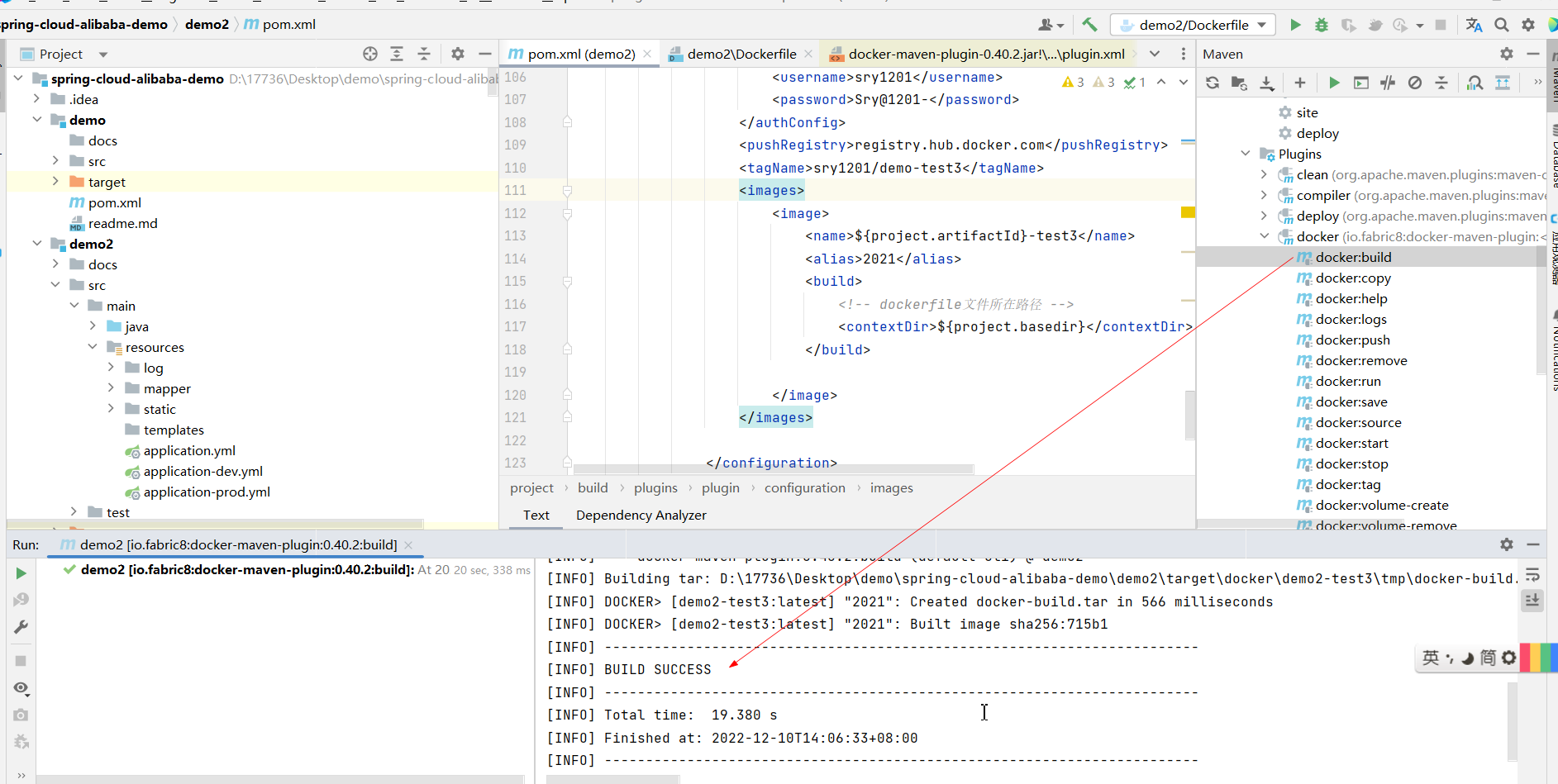
Task: Collapse all nodes in the Maven tree
Action: click(1441, 83)
